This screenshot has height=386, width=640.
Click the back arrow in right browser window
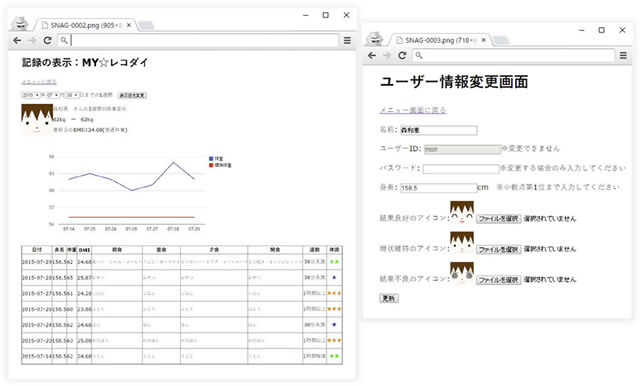pos(372,55)
